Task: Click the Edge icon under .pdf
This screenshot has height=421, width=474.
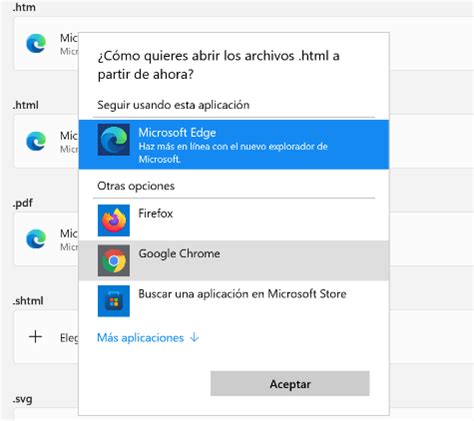Action: tap(36, 239)
